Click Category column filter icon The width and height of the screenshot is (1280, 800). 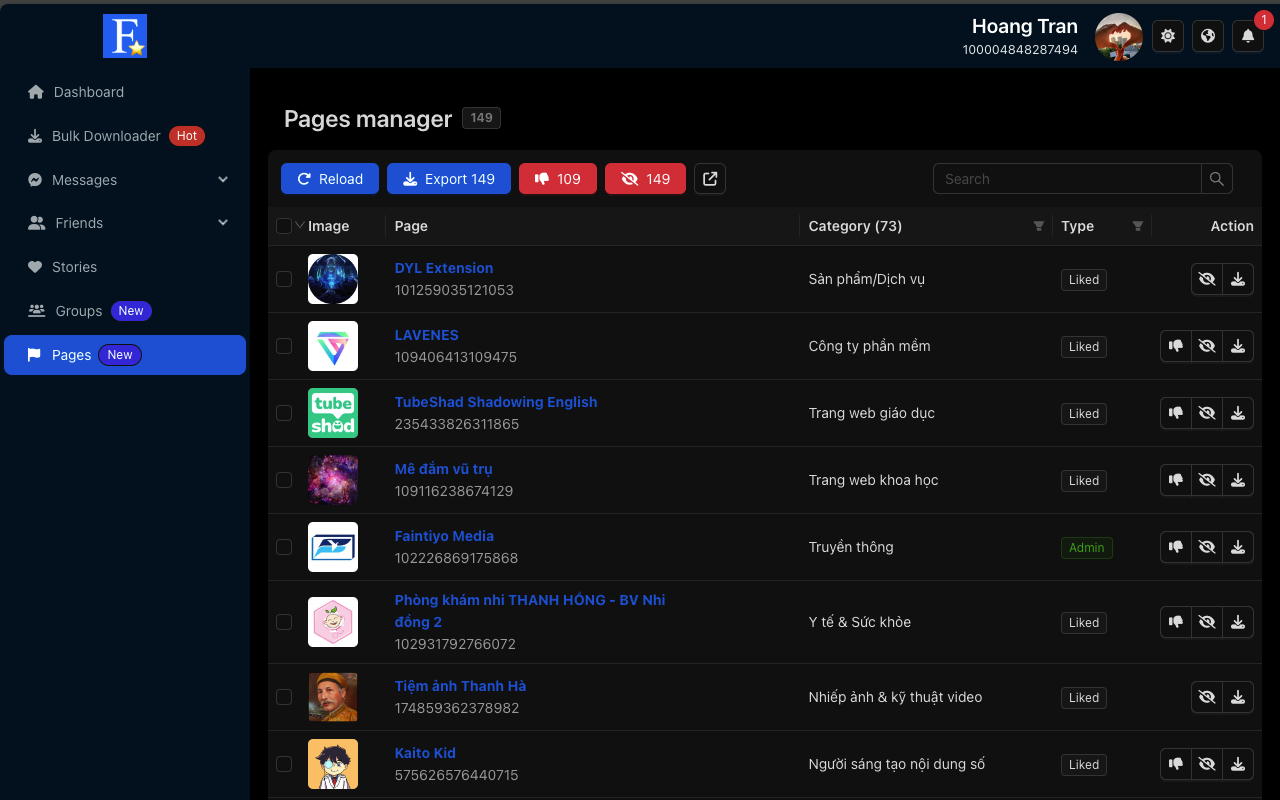tap(1038, 226)
